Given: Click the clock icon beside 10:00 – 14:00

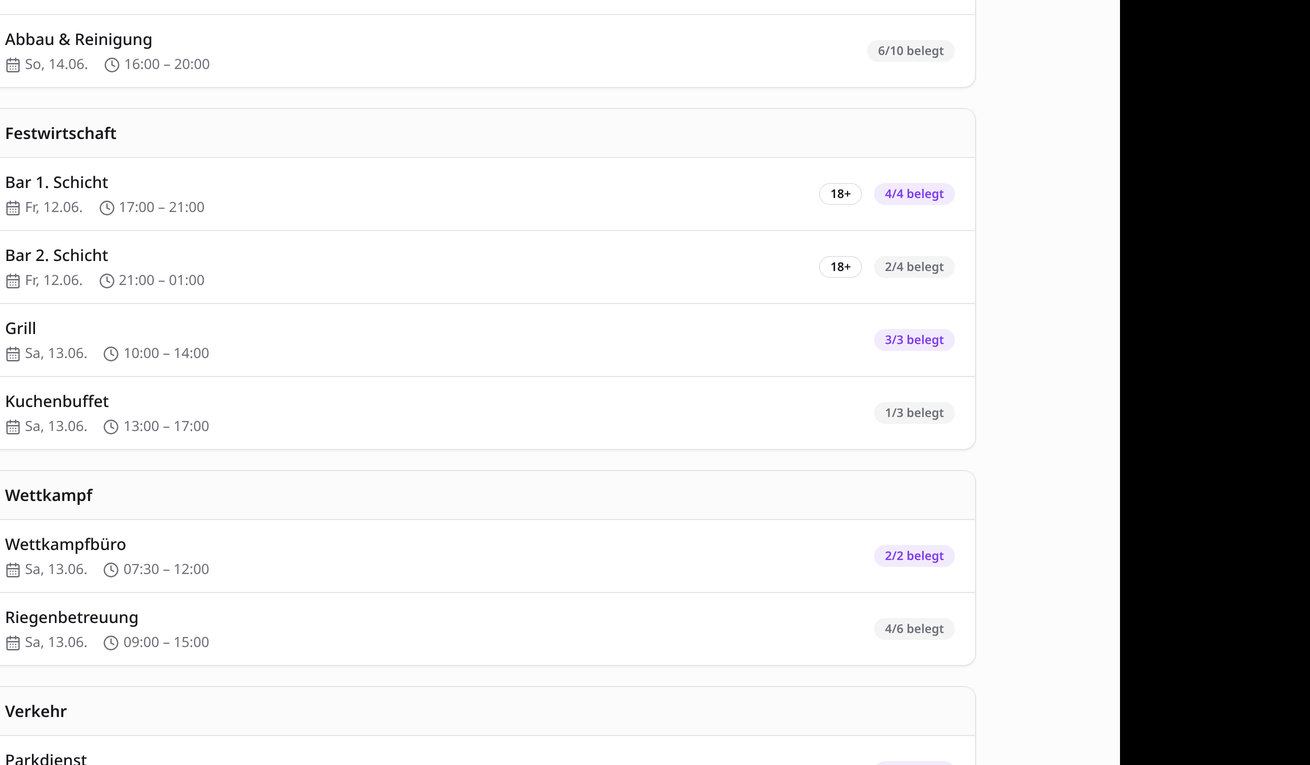Looking at the screenshot, I should 111,354.
